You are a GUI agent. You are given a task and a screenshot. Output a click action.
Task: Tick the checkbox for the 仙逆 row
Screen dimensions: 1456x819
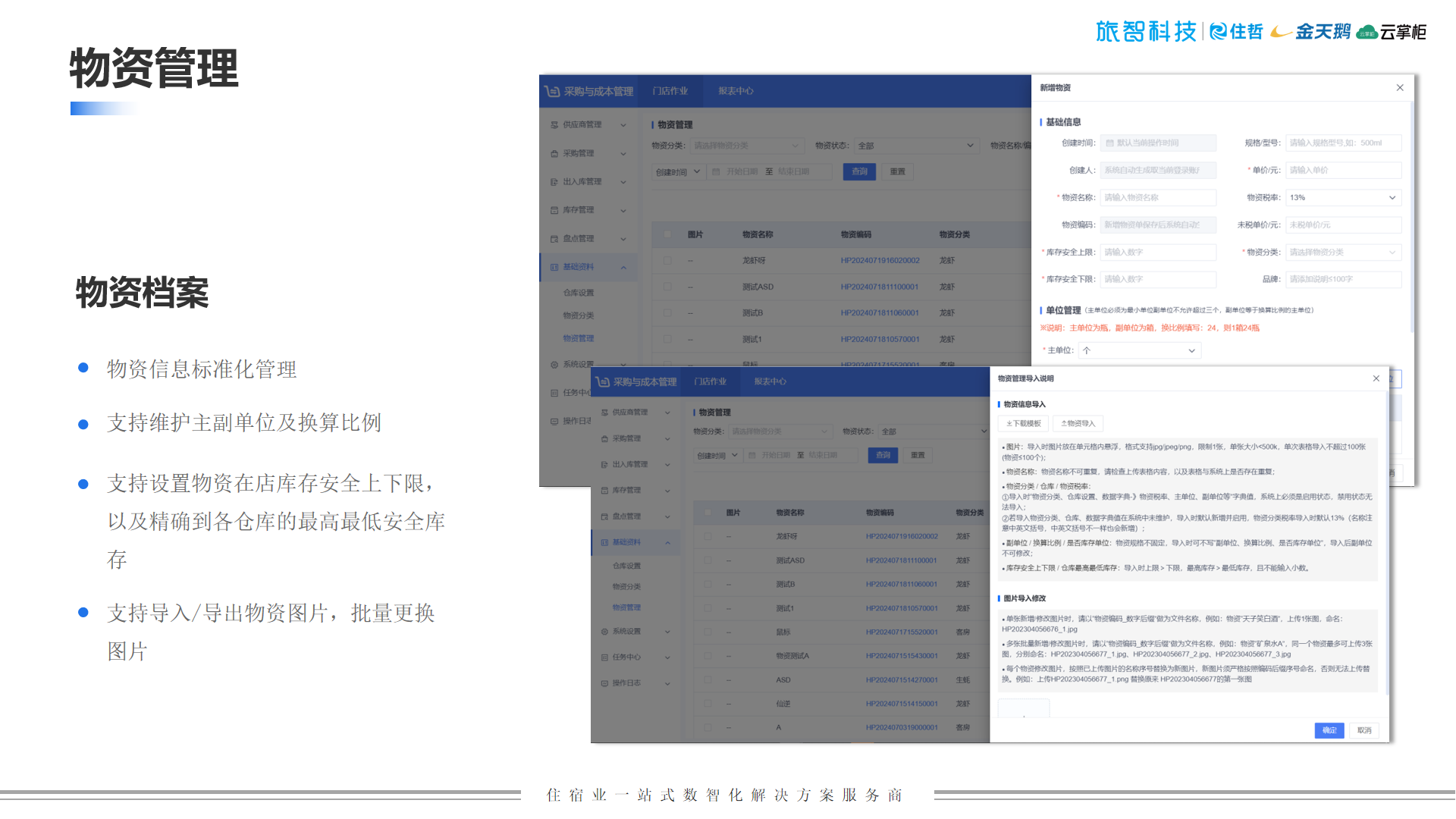[708, 703]
